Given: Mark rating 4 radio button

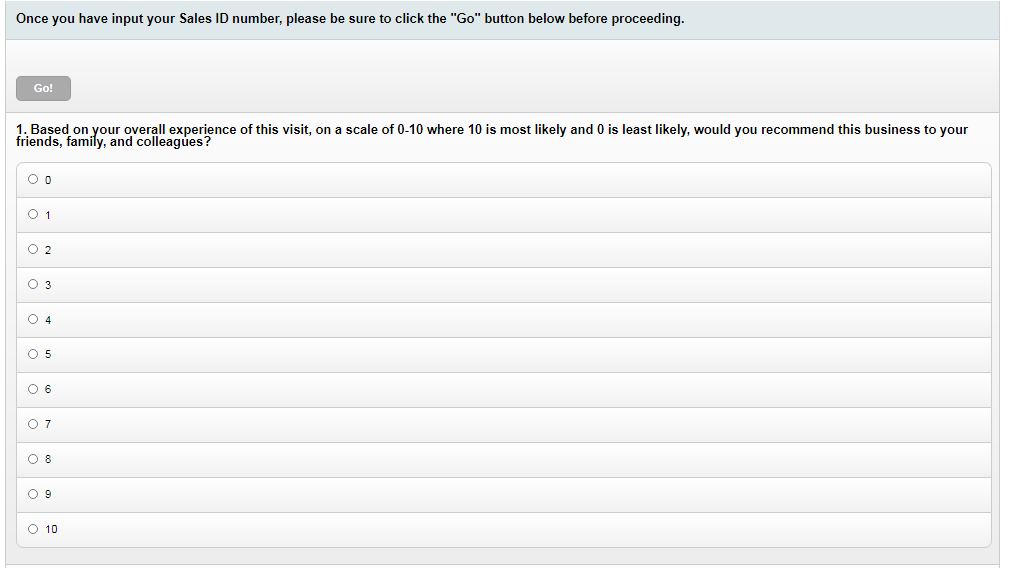Looking at the screenshot, I should (x=33, y=319).
